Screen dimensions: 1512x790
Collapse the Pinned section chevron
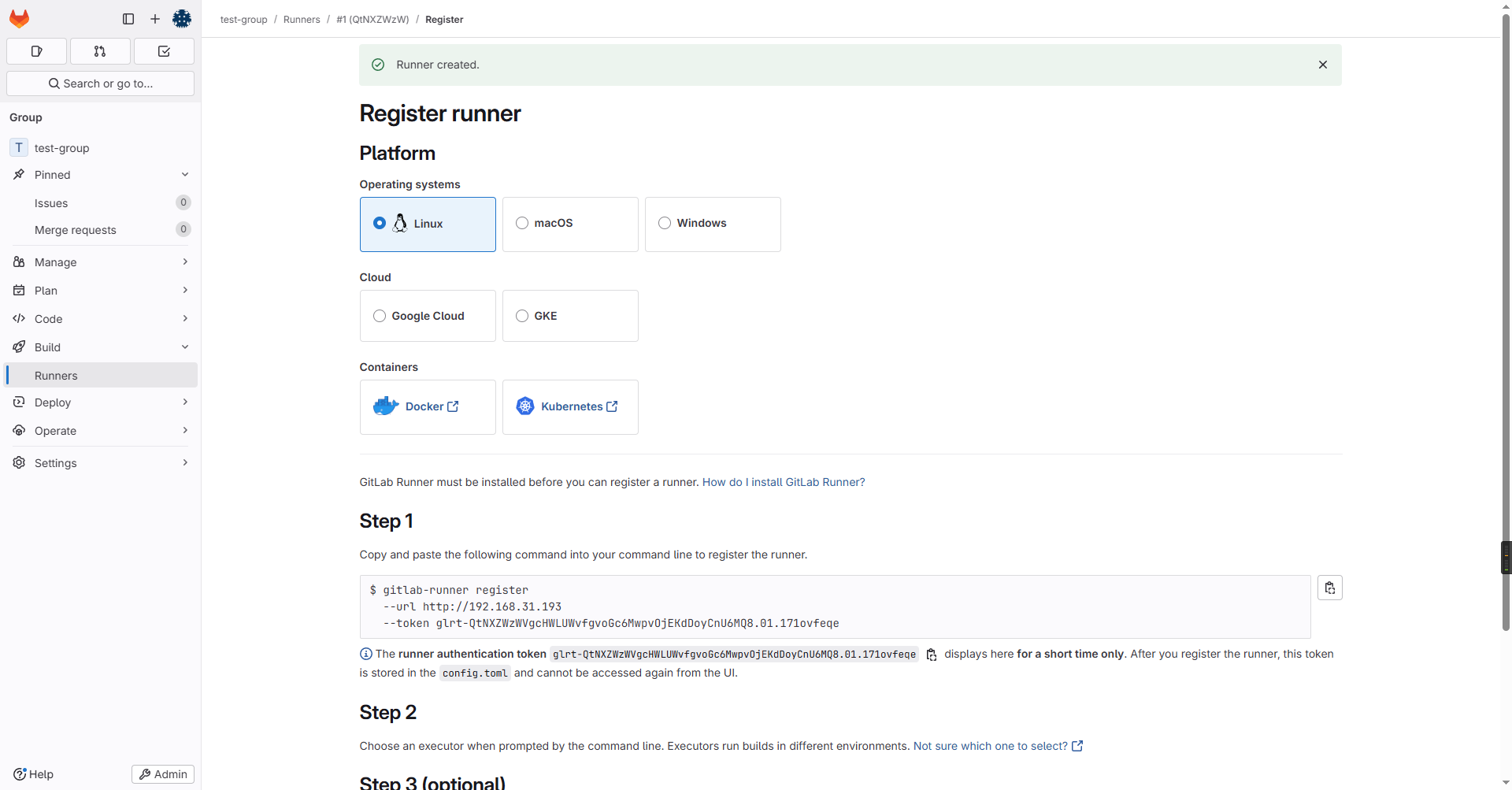tap(185, 175)
